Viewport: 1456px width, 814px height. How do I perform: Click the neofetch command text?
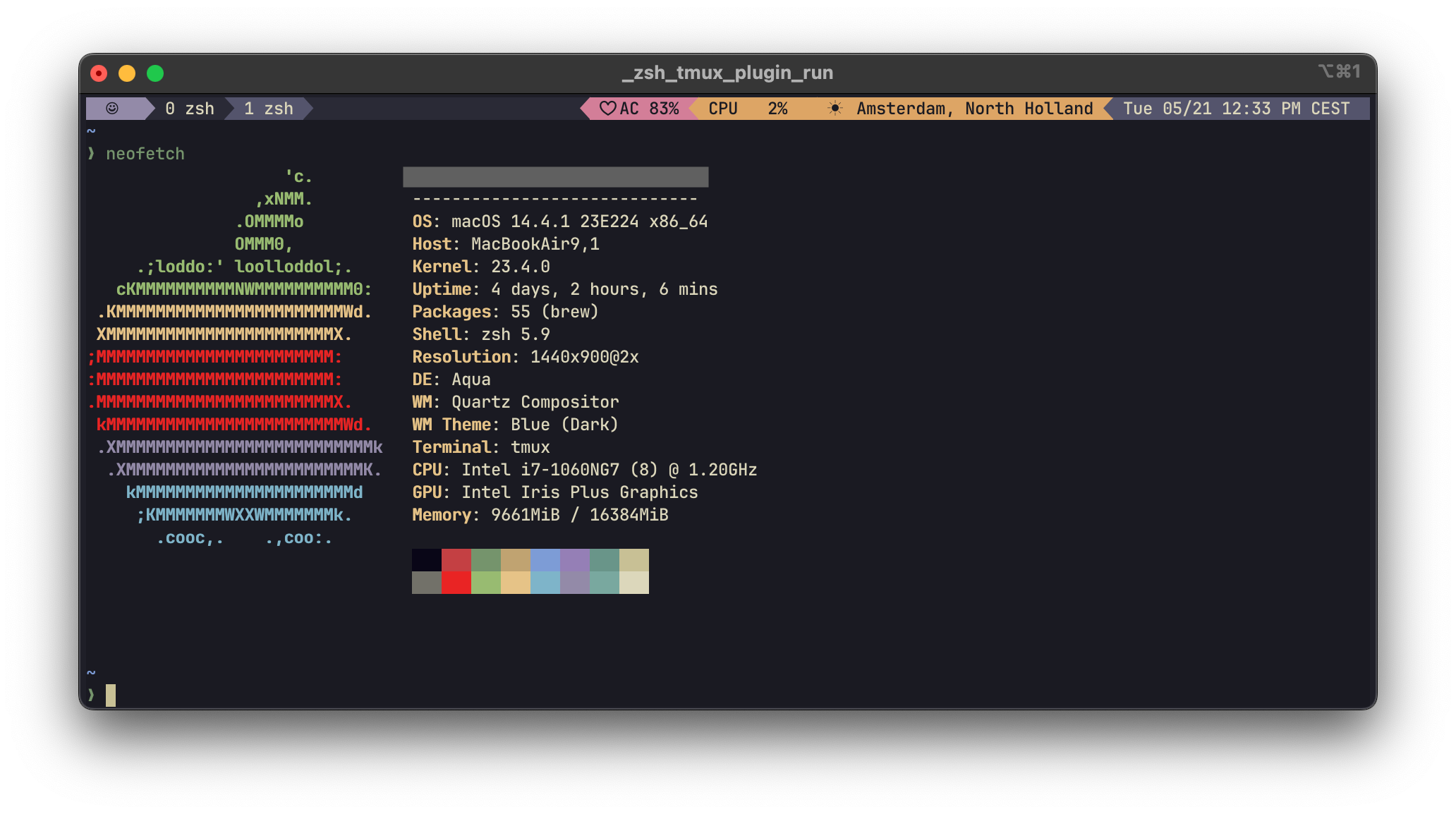(x=145, y=154)
